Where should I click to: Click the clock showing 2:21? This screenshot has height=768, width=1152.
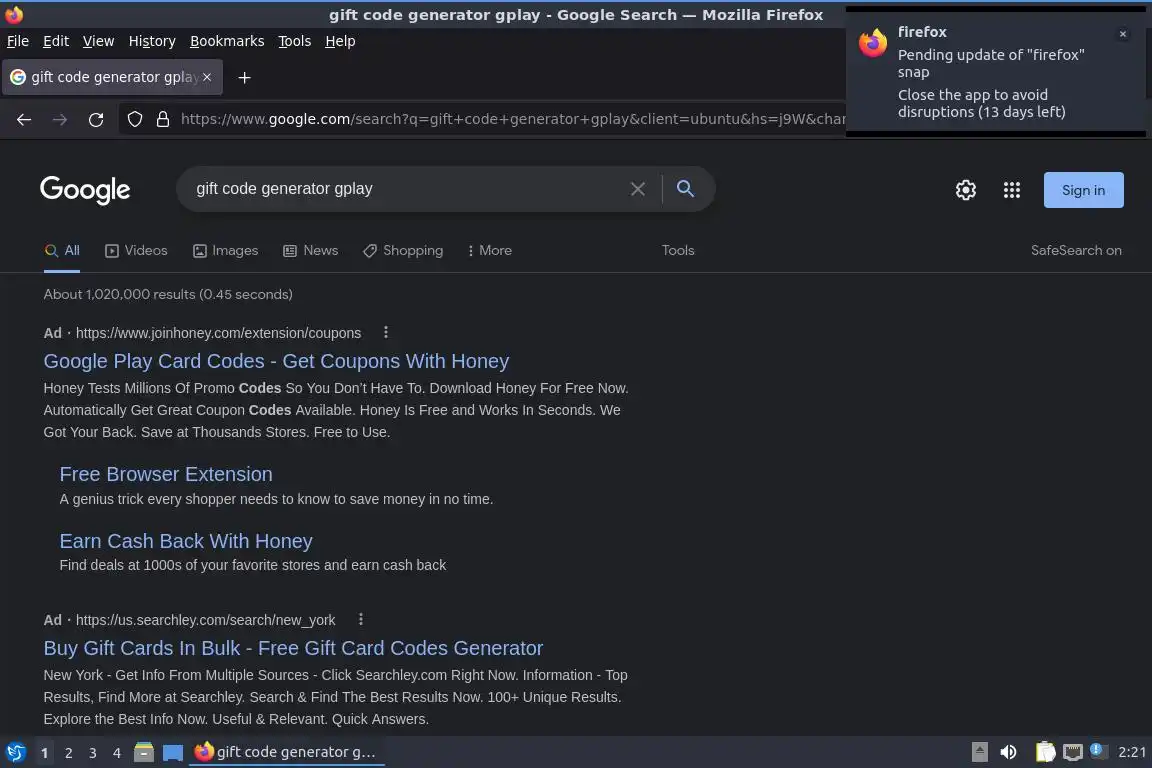(1132, 752)
